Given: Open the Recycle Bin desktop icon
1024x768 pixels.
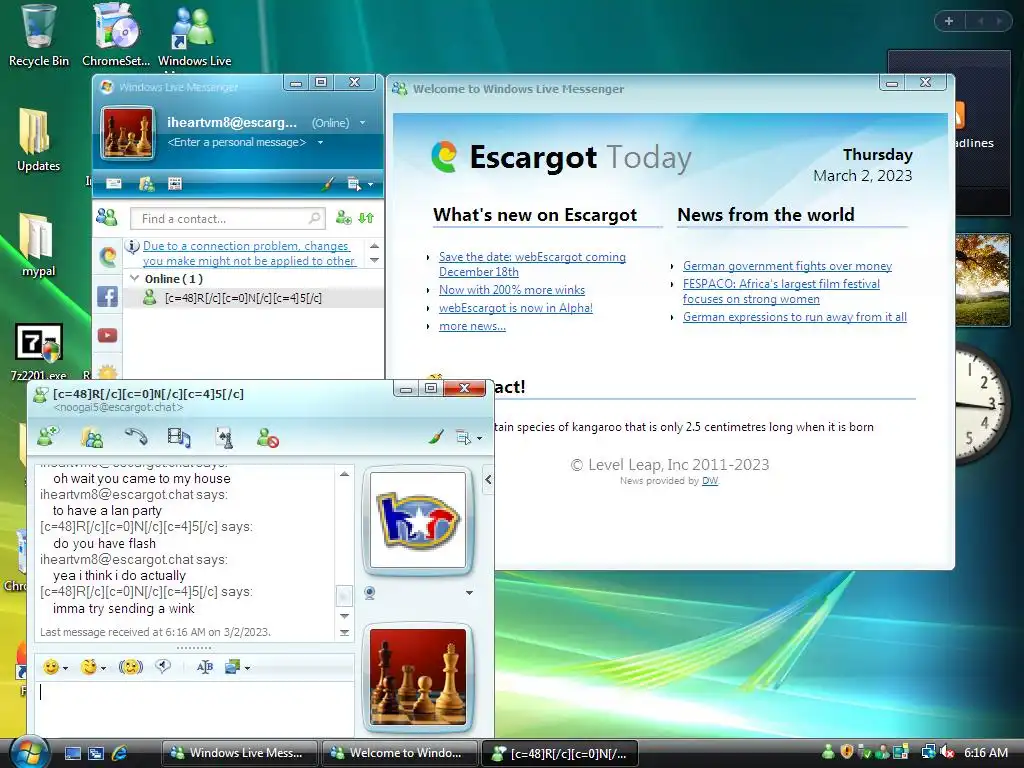Looking at the screenshot, I should (39, 36).
